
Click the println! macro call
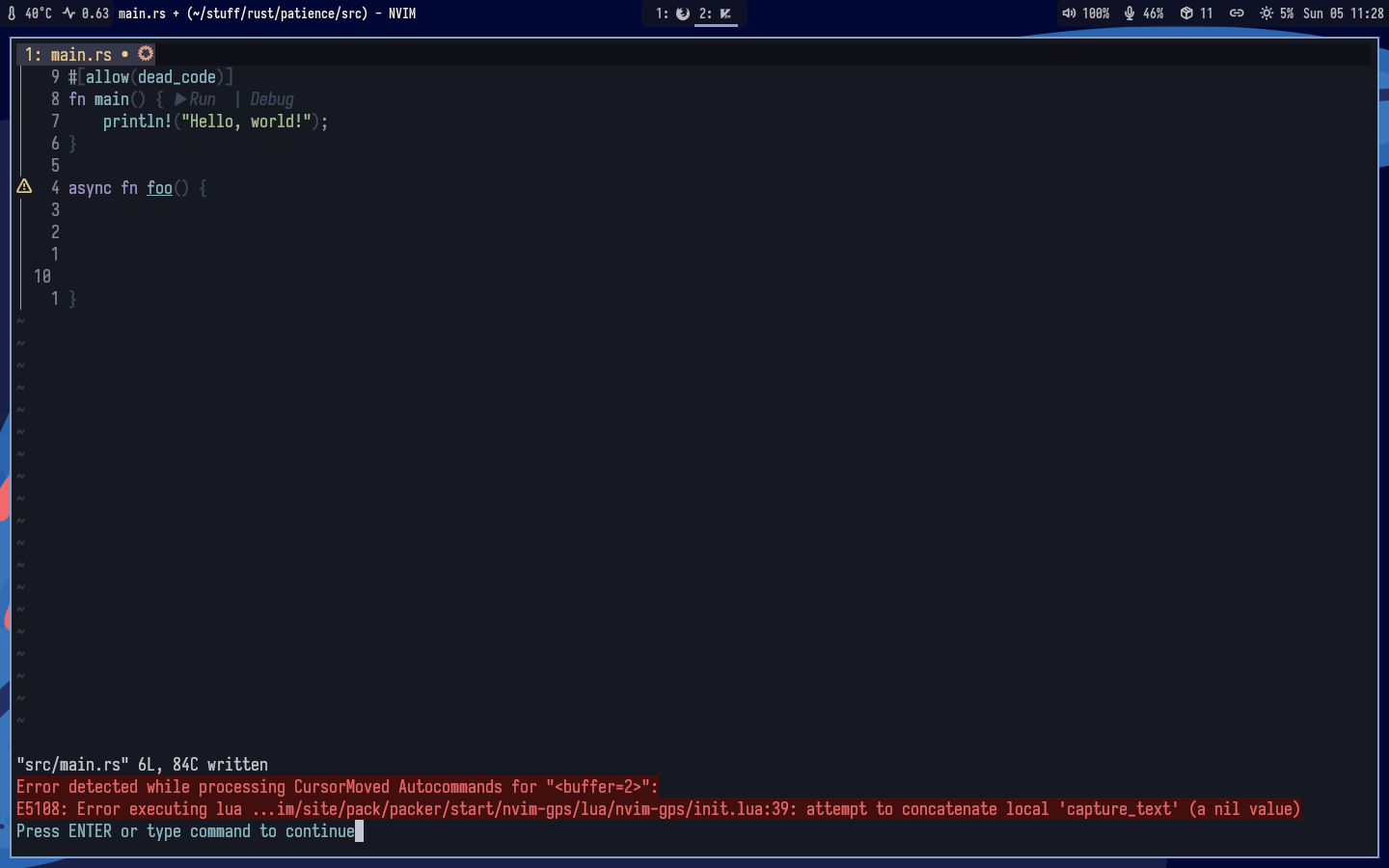click(137, 122)
